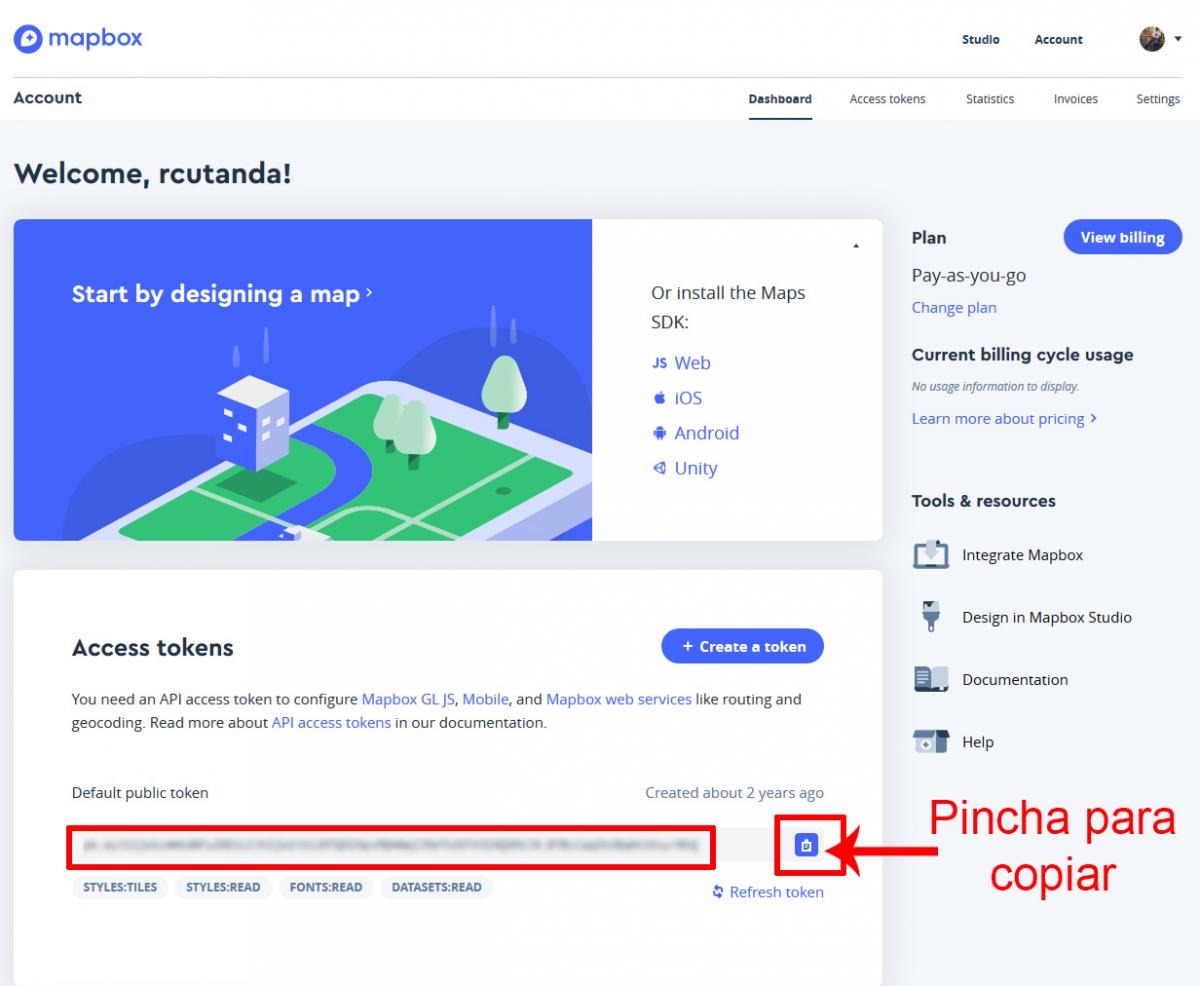Image resolution: width=1200 pixels, height=986 pixels.
Task: Click the View billing button
Action: [x=1122, y=238]
